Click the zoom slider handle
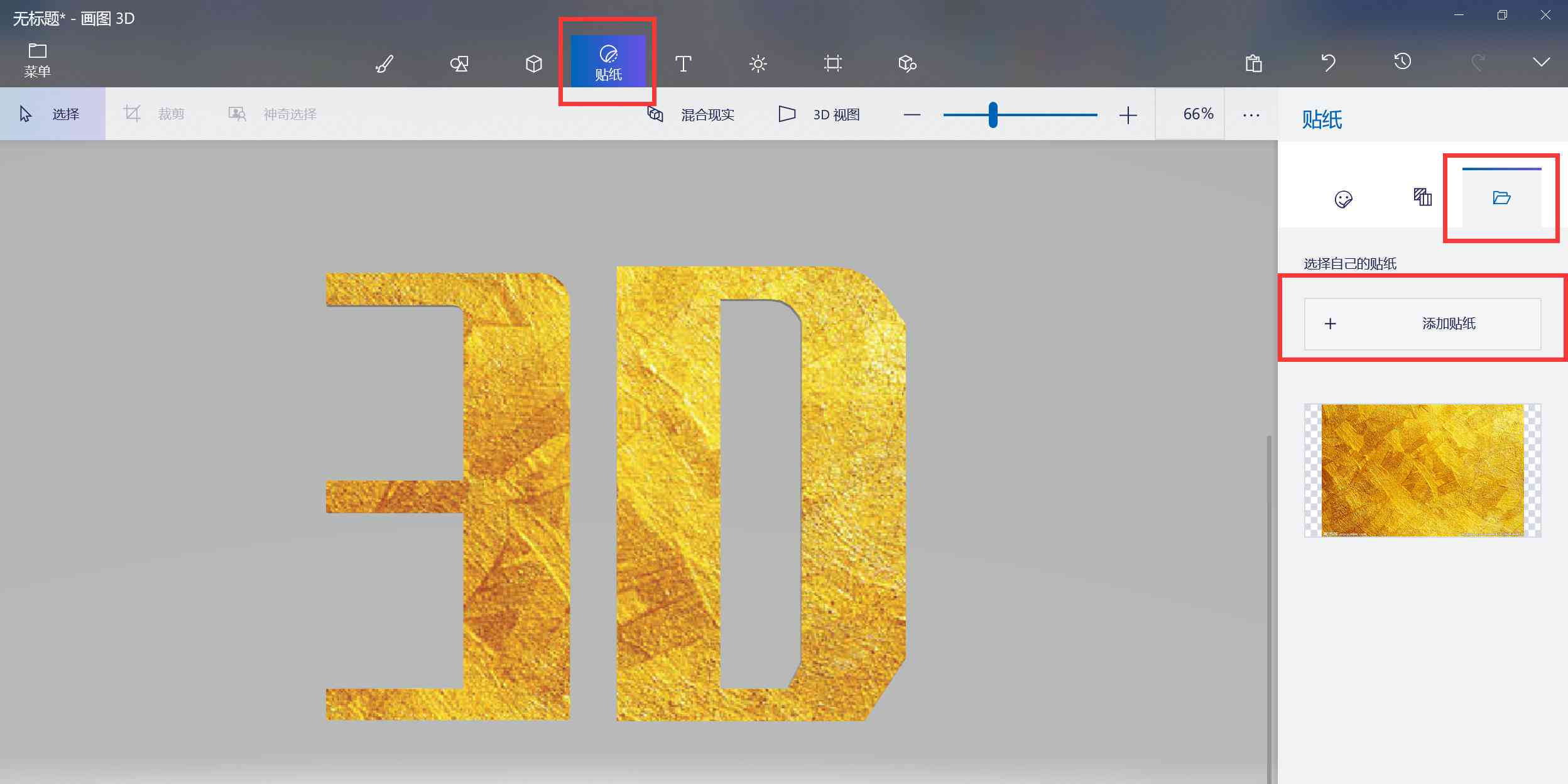This screenshot has width=1568, height=784. (x=993, y=115)
